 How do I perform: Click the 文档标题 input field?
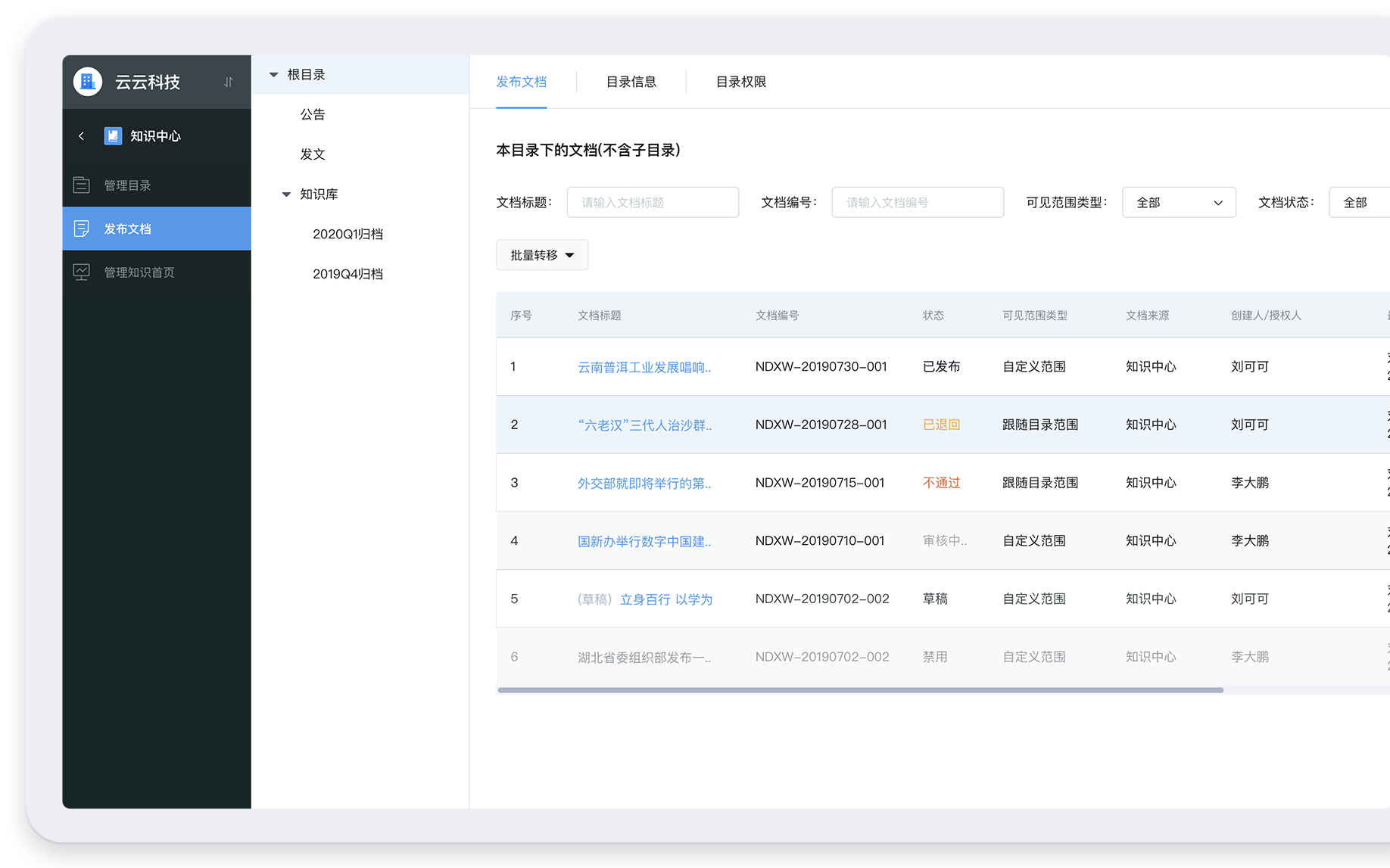(x=653, y=203)
